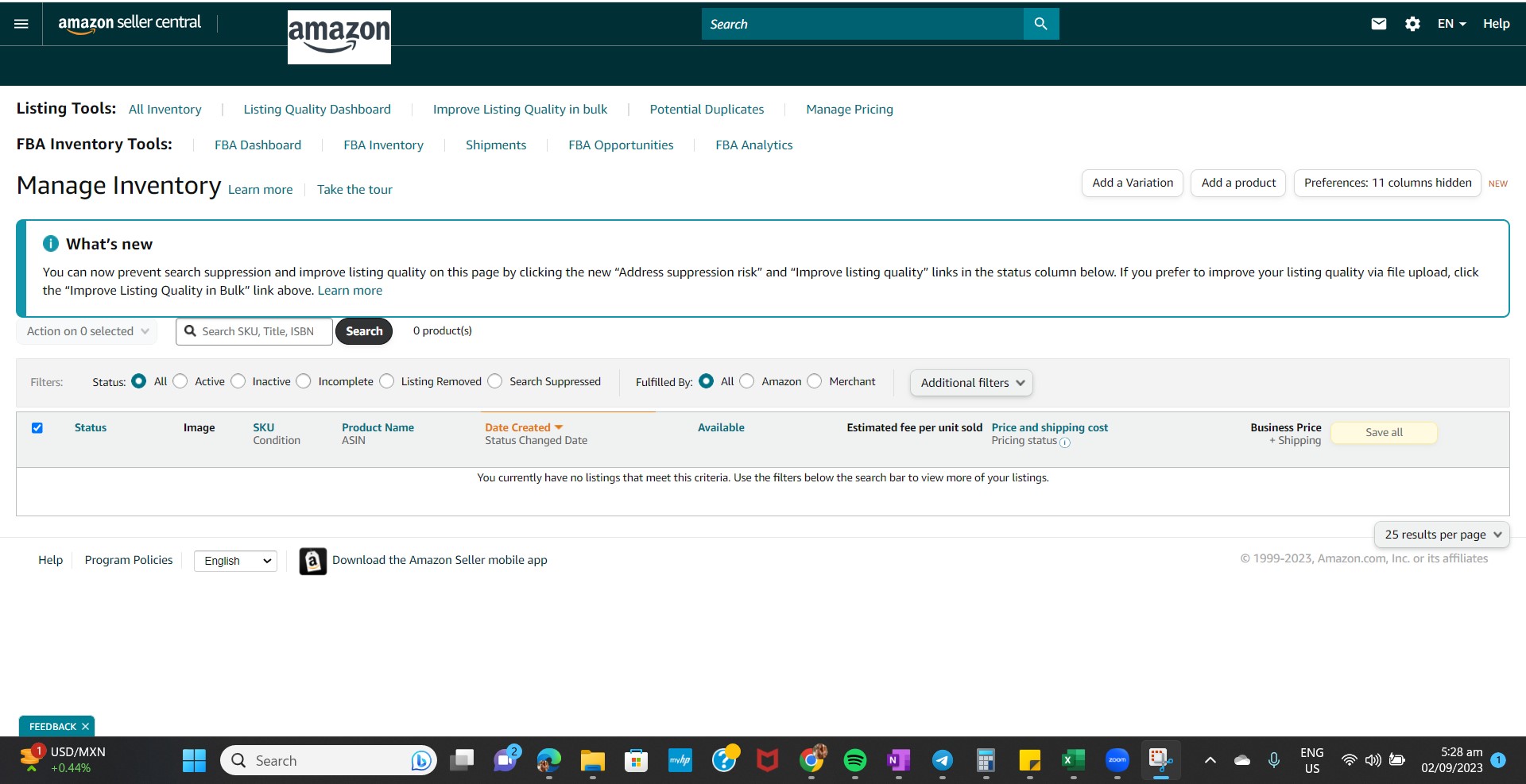The height and width of the screenshot is (784, 1526).
Task: Open All Inventory listing tool
Action: tap(165, 110)
